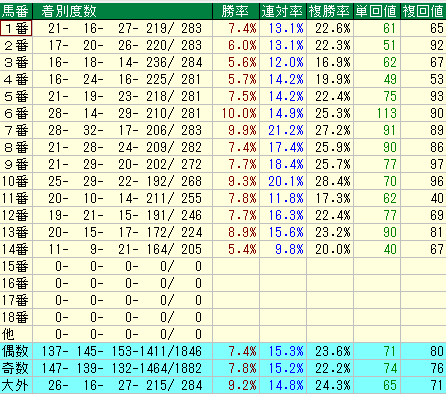This screenshot has width=446, height=394.
Task: Click 大外 record 26- 16- 27- 215/ 284
Action: click(x=125, y=385)
